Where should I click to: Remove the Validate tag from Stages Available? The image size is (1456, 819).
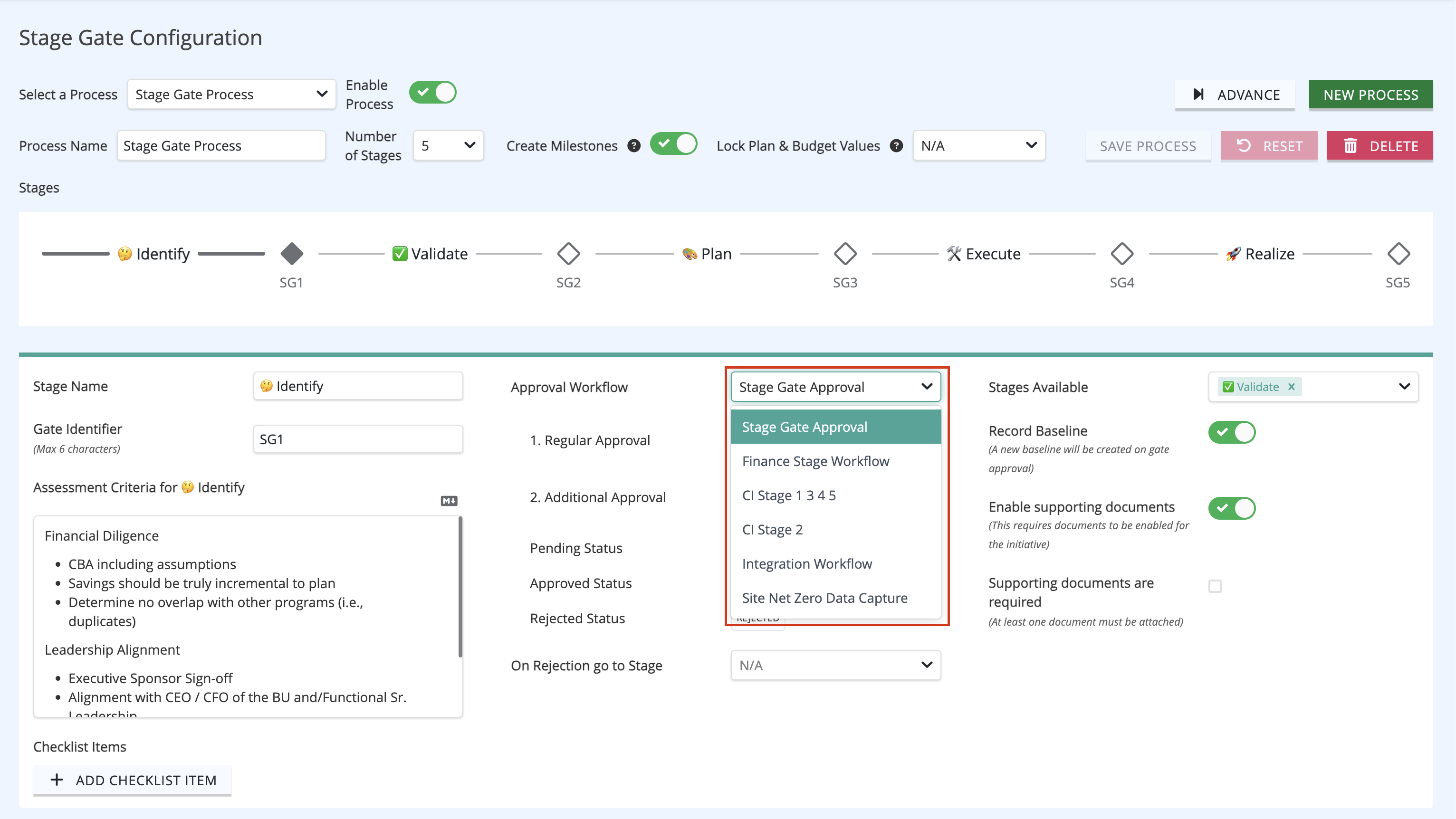click(x=1292, y=387)
